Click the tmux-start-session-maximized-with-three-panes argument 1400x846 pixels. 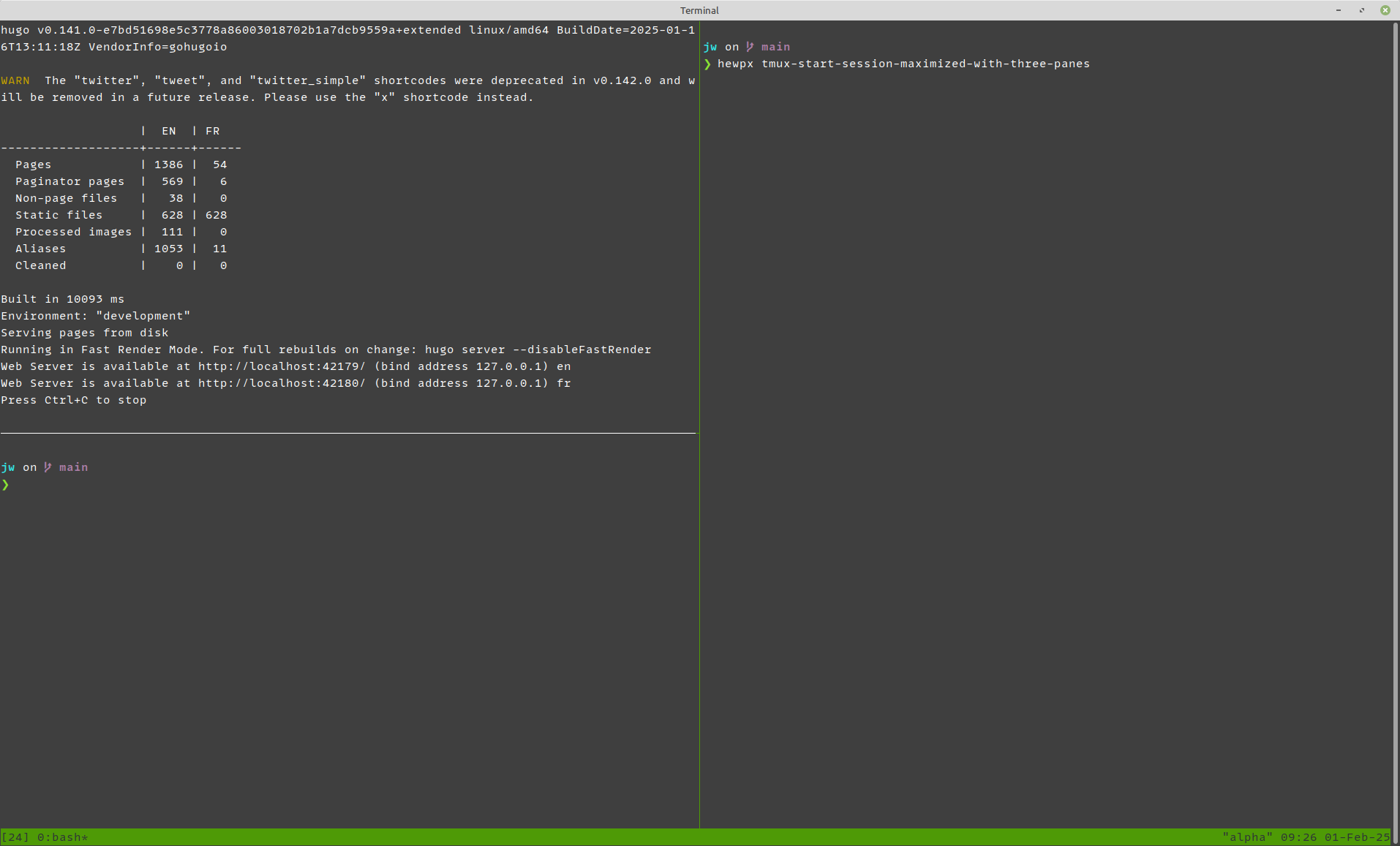pyautogui.click(x=925, y=64)
